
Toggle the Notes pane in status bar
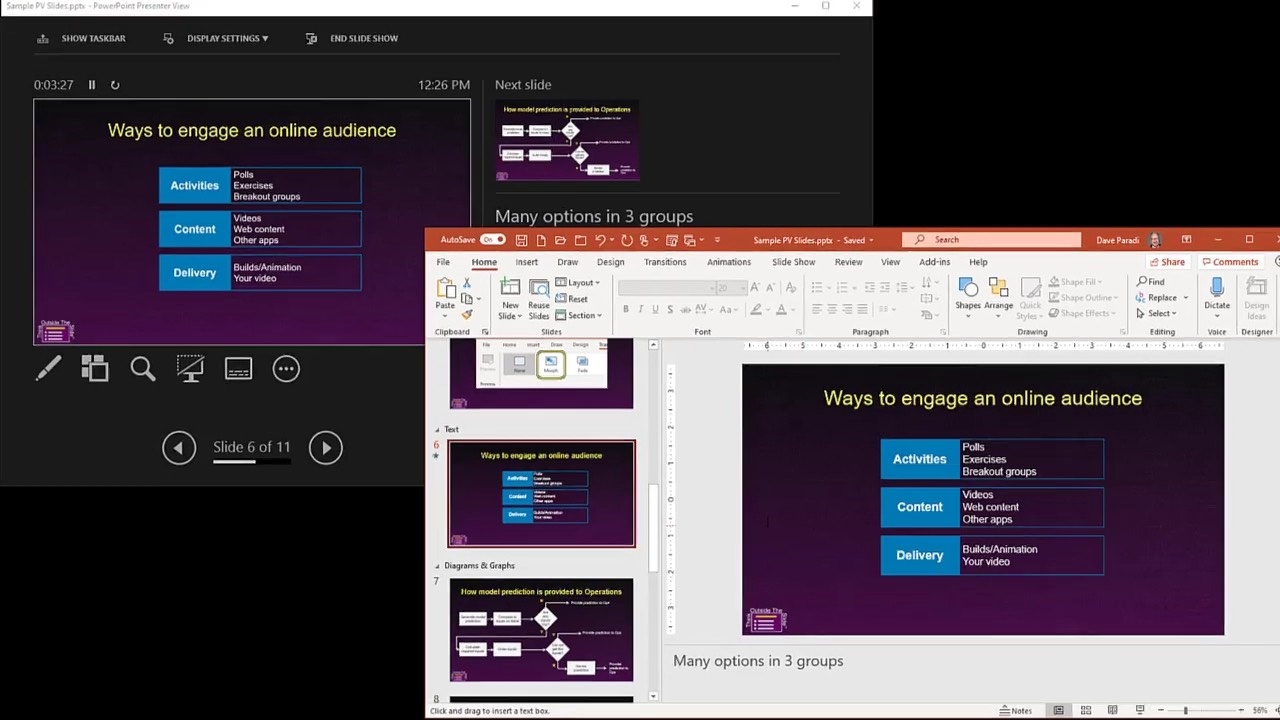(x=1015, y=710)
